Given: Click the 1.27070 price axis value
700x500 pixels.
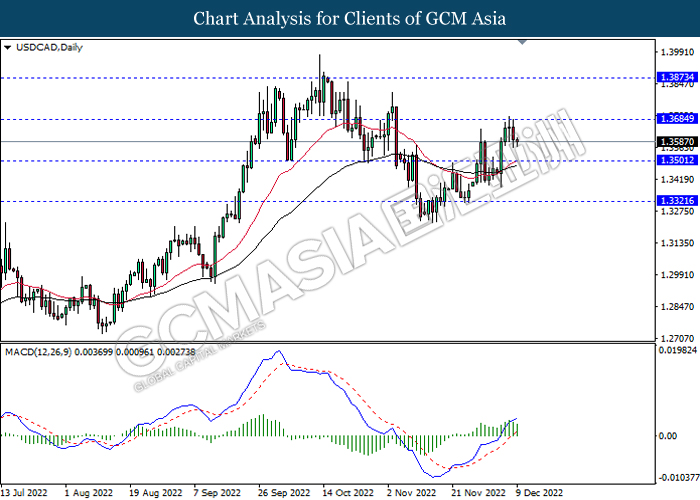Looking at the screenshot, I should point(677,338).
